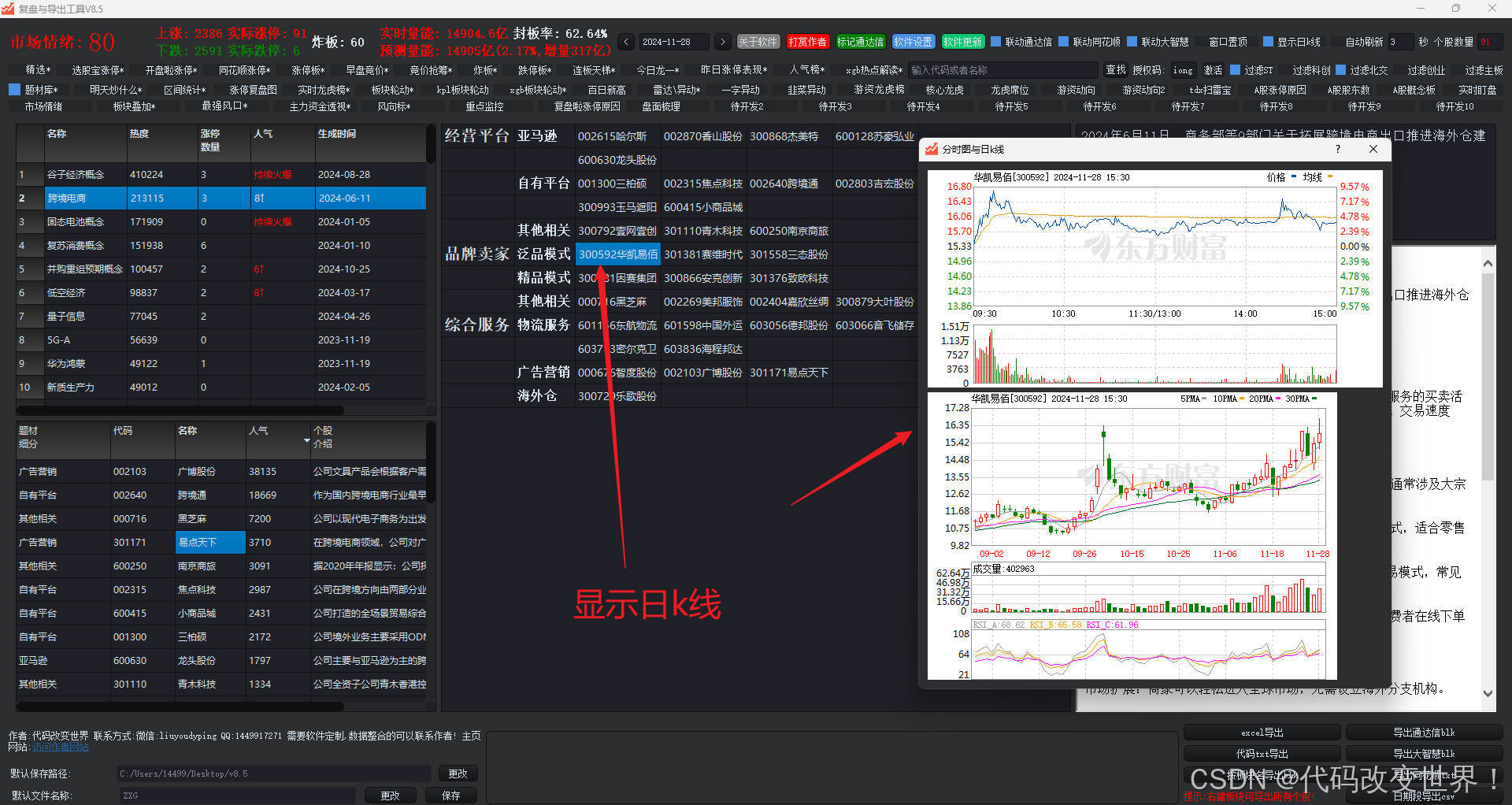Click 更改 beside default save path

tap(458, 773)
